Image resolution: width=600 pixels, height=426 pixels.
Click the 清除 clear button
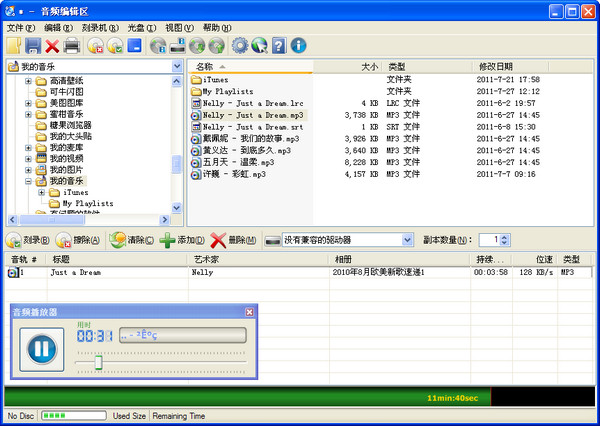click(131, 240)
